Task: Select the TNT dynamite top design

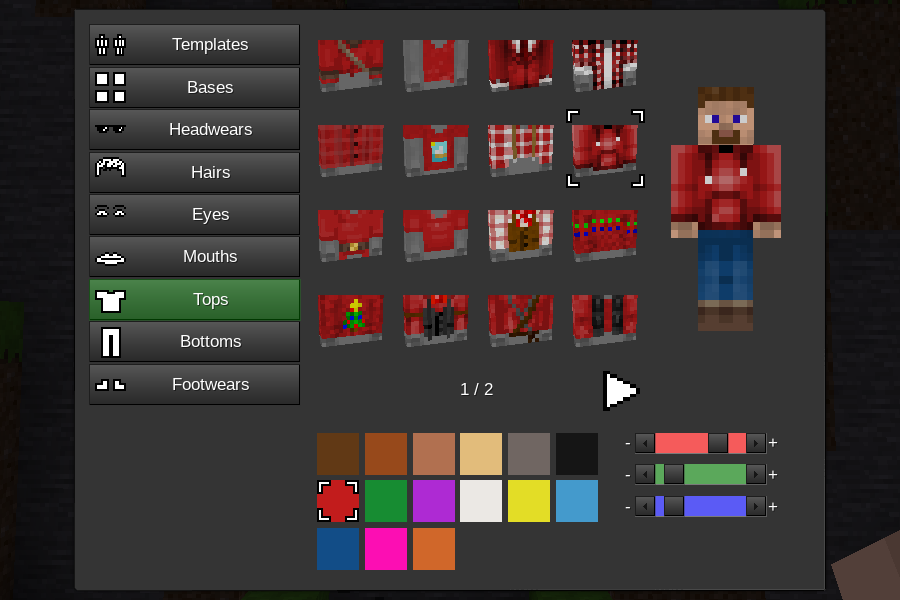Action: [x=605, y=322]
